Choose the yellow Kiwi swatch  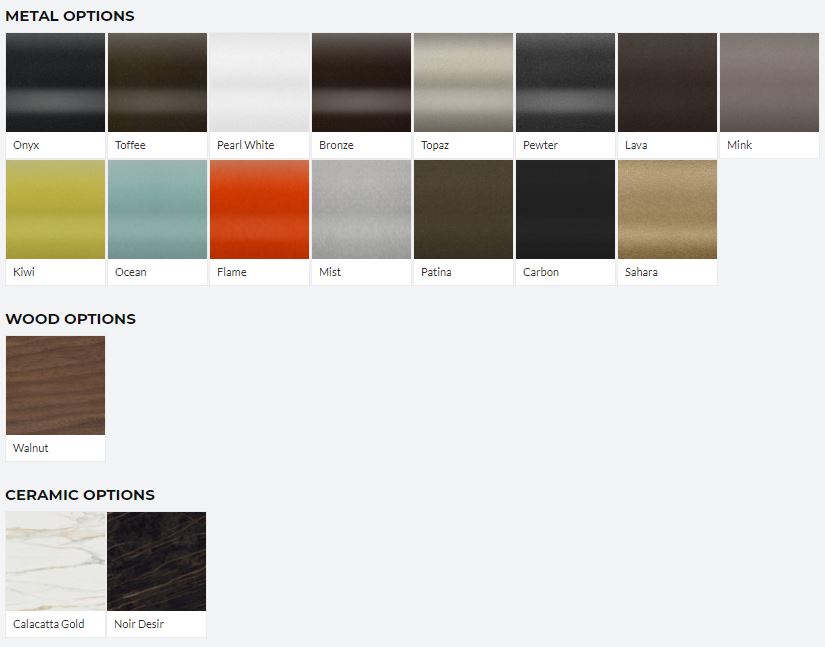[55, 209]
